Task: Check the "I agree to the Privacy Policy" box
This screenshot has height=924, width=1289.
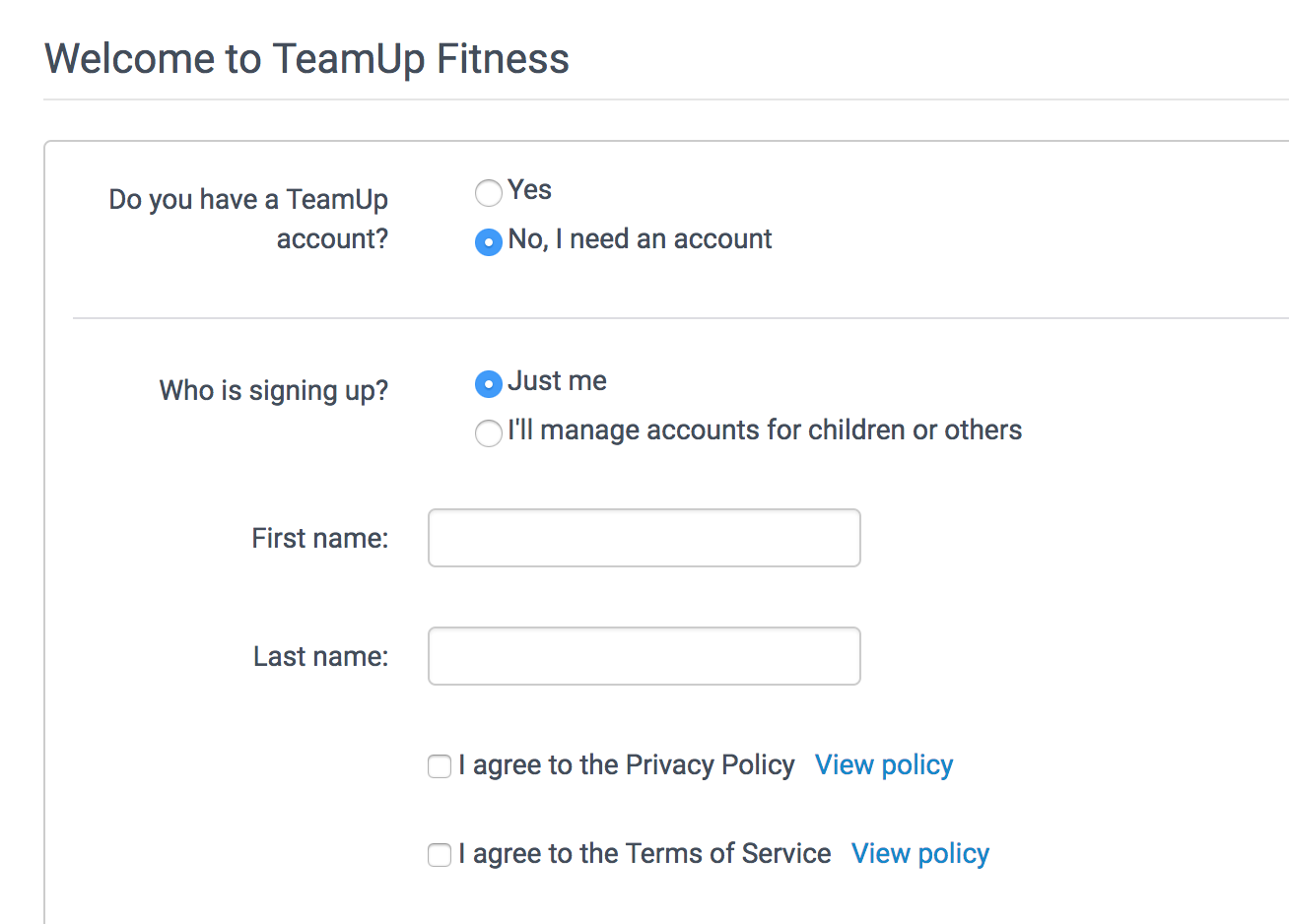Action: [x=439, y=765]
